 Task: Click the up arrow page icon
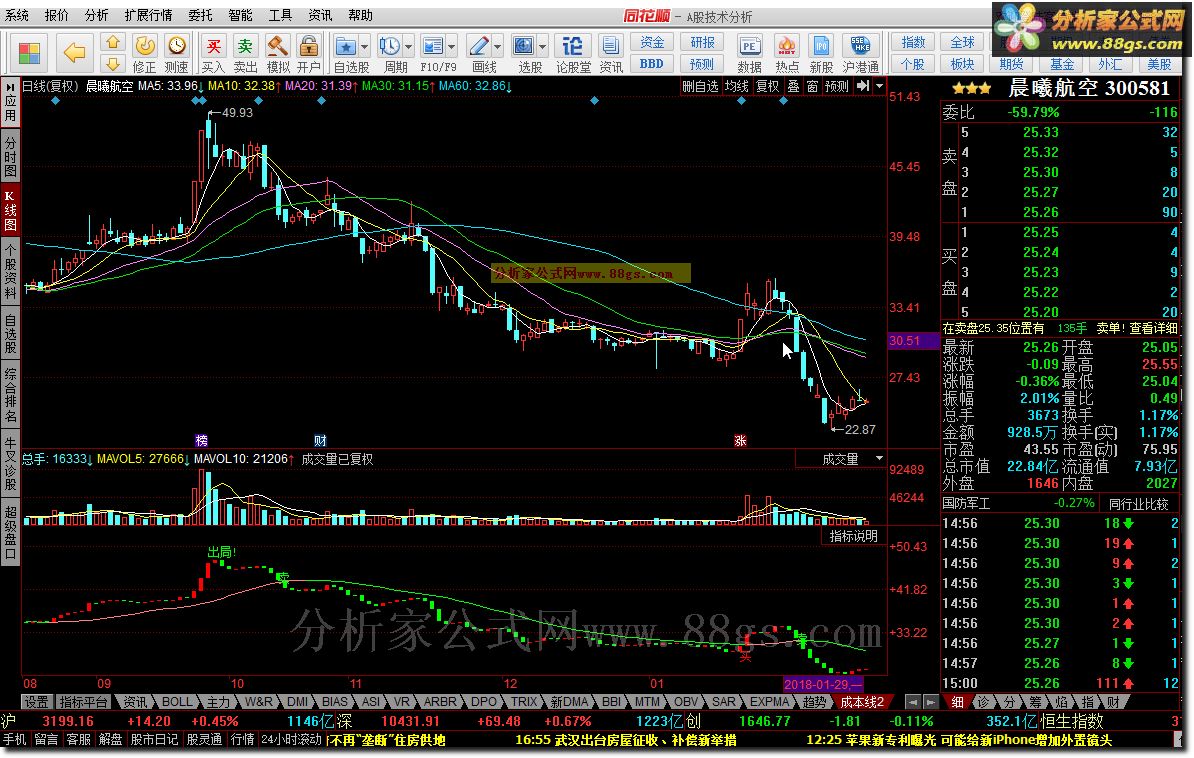(113, 43)
